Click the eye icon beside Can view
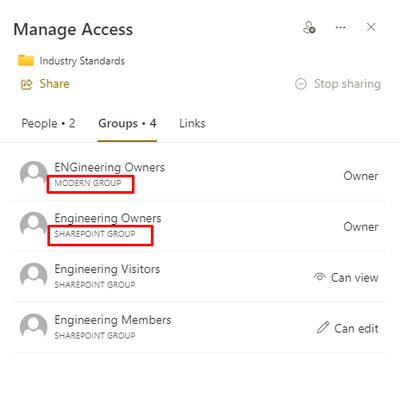 coord(319,277)
